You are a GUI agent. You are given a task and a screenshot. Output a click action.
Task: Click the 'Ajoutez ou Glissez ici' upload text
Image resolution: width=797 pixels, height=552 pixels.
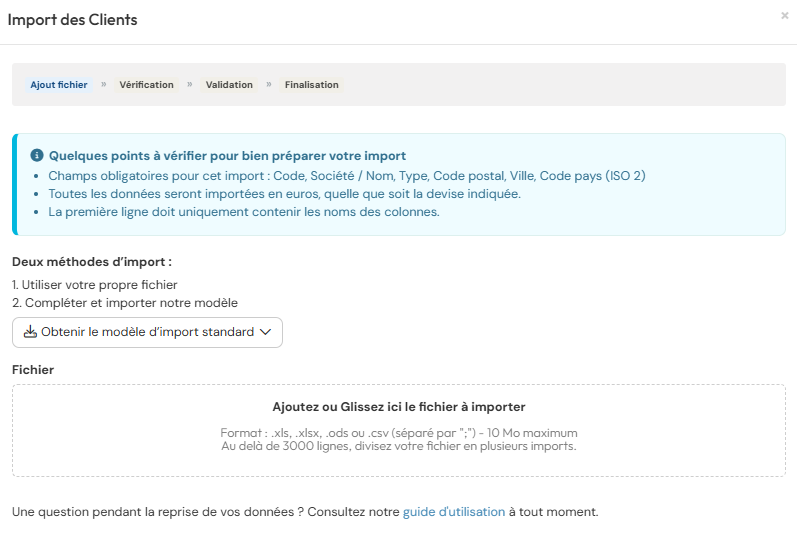[x=399, y=407]
